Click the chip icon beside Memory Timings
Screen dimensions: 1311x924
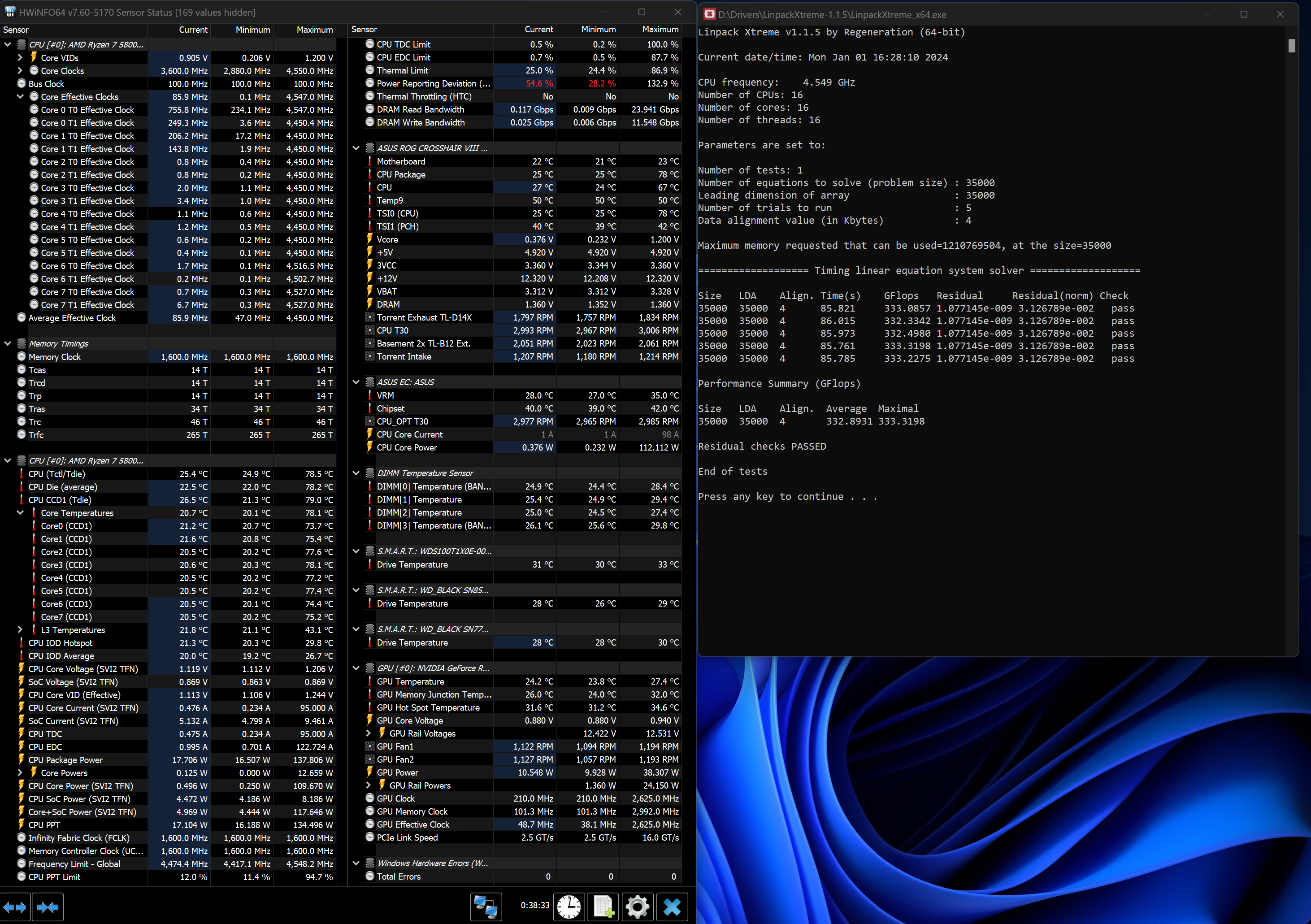click(22, 344)
